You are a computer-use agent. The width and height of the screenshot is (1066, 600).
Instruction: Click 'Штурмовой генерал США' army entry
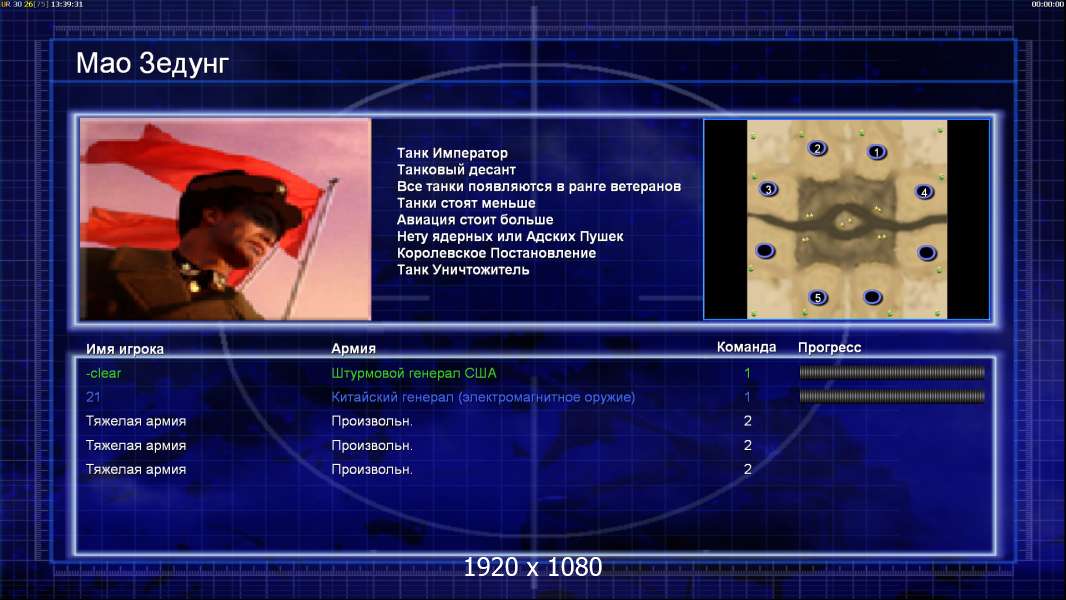413,373
